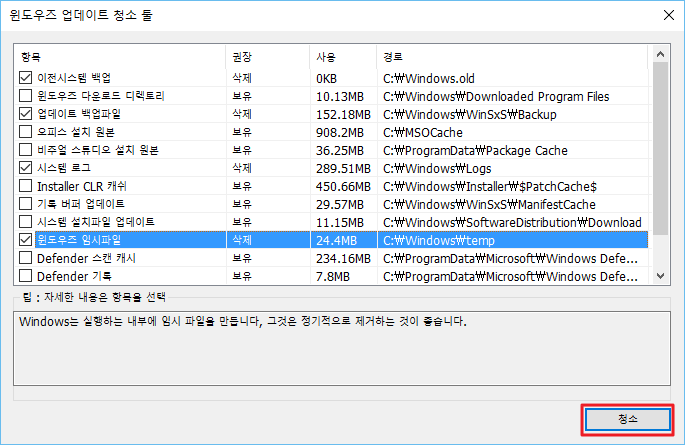The width and height of the screenshot is (685, 445).
Task: Click the scrollbar down arrow
Action: pyautogui.click(x=661, y=276)
